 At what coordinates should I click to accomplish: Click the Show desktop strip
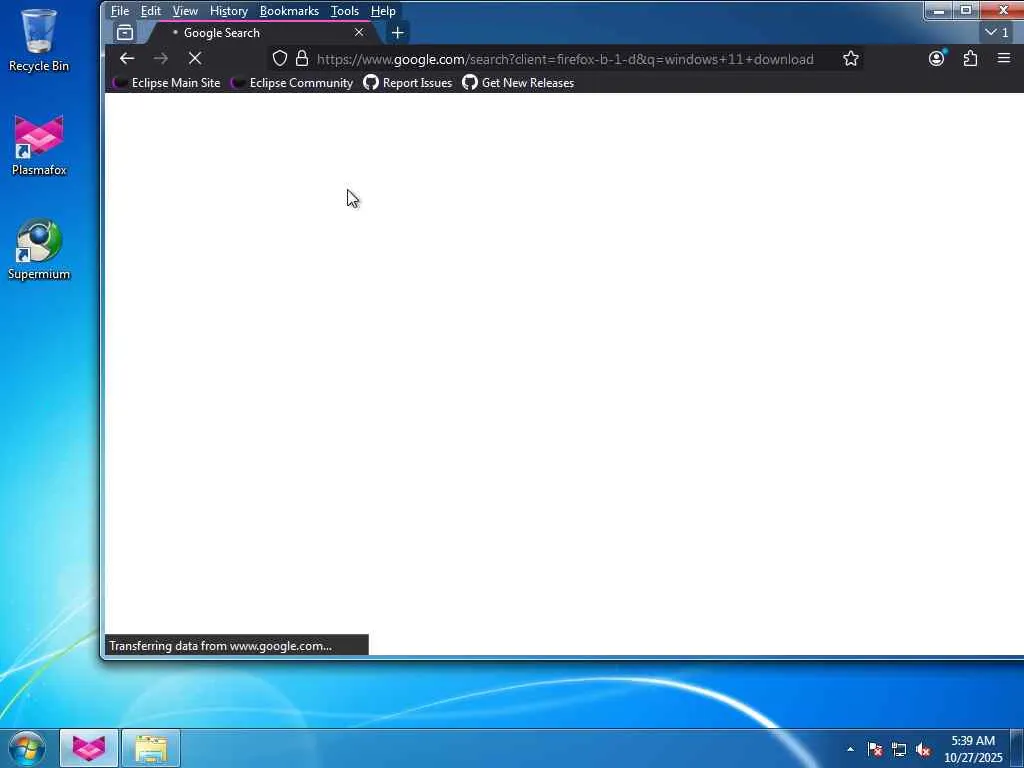pos(1017,748)
